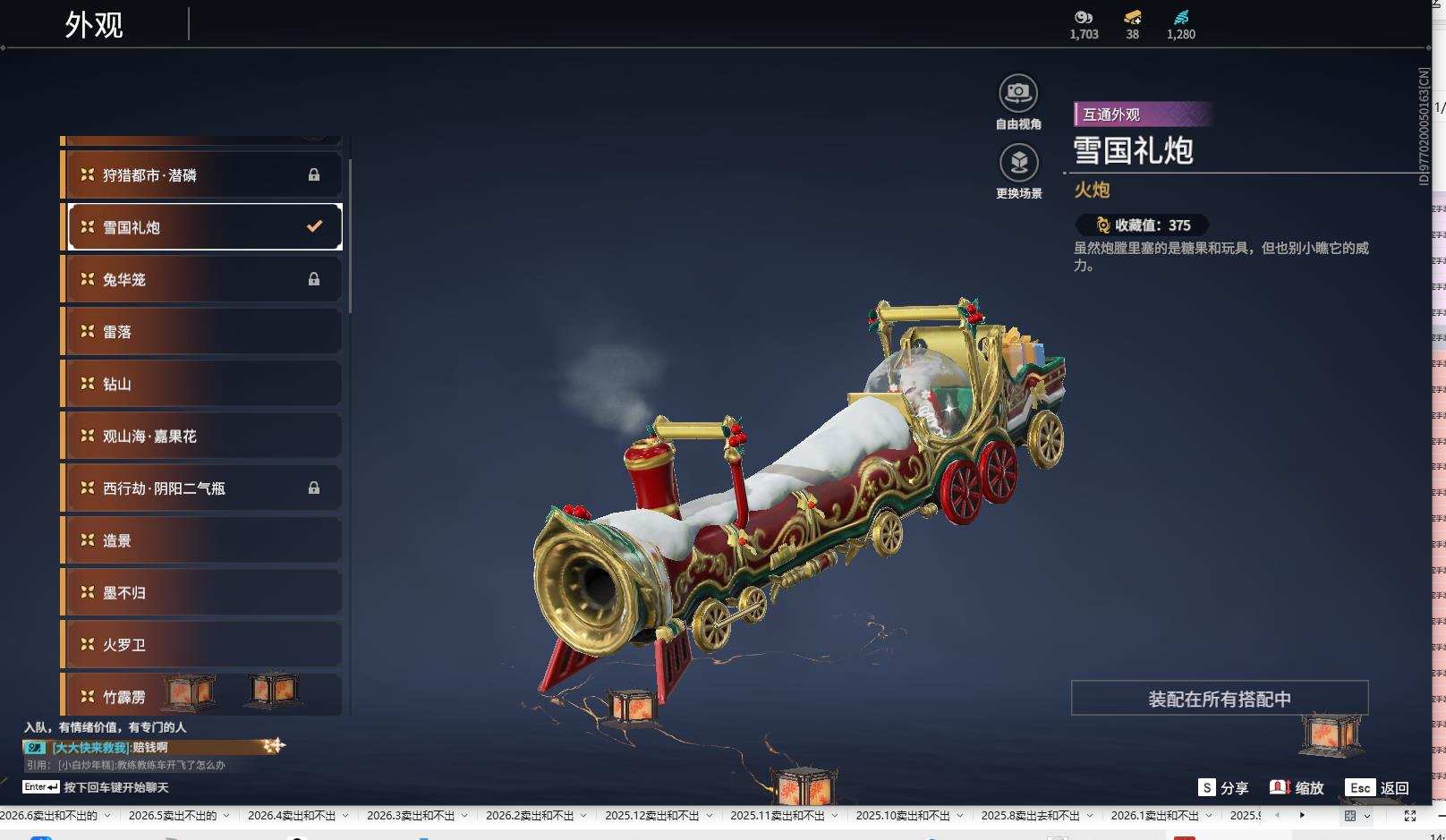
Task: Expand dropdown arrow on 2025.8卖出去和不出 tab
Action: (1090, 816)
